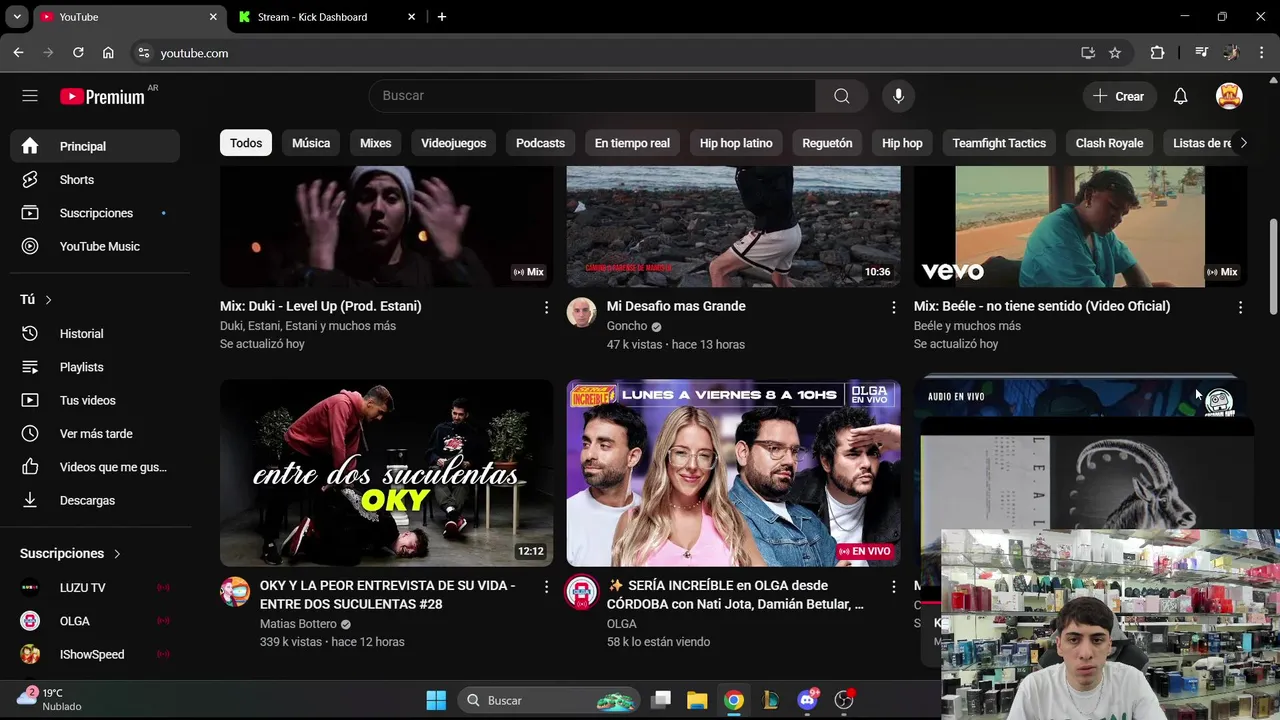Viewport: 1280px width, 720px height.
Task: Switch to Stream - Kick Dashboard tab
Action: click(x=327, y=17)
